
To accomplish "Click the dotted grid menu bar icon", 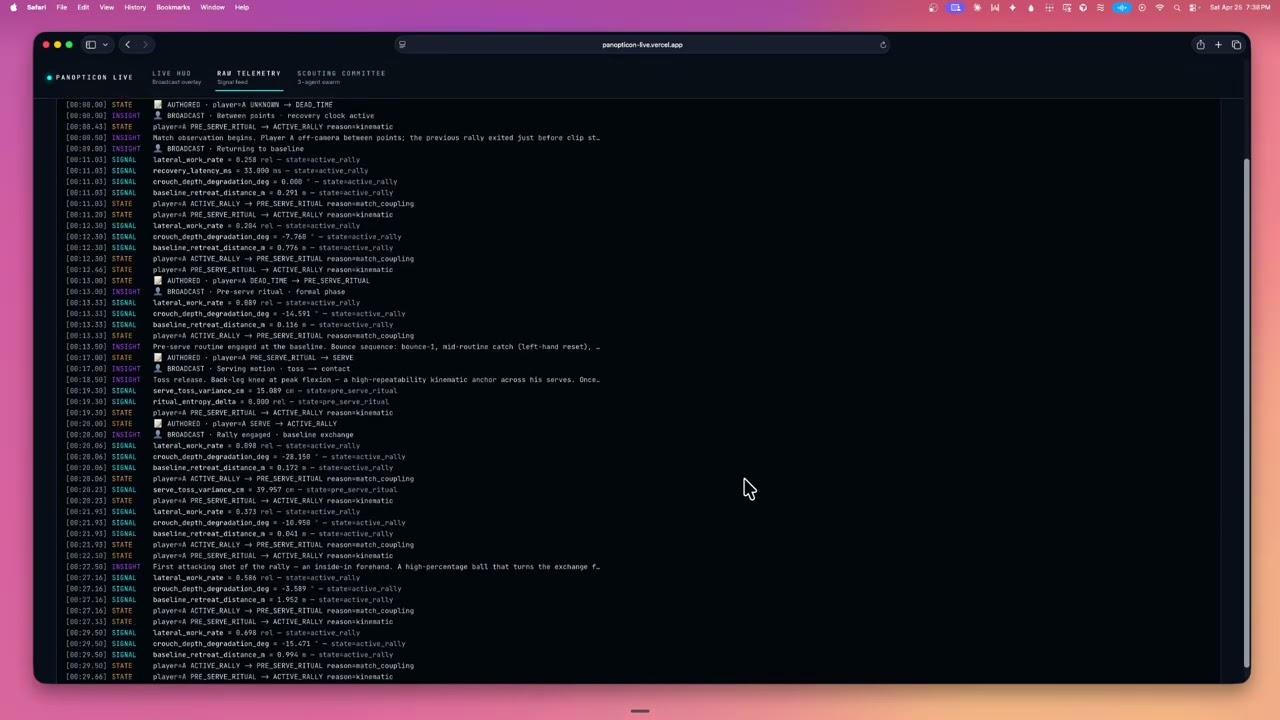I will pyautogui.click(x=1049, y=7).
